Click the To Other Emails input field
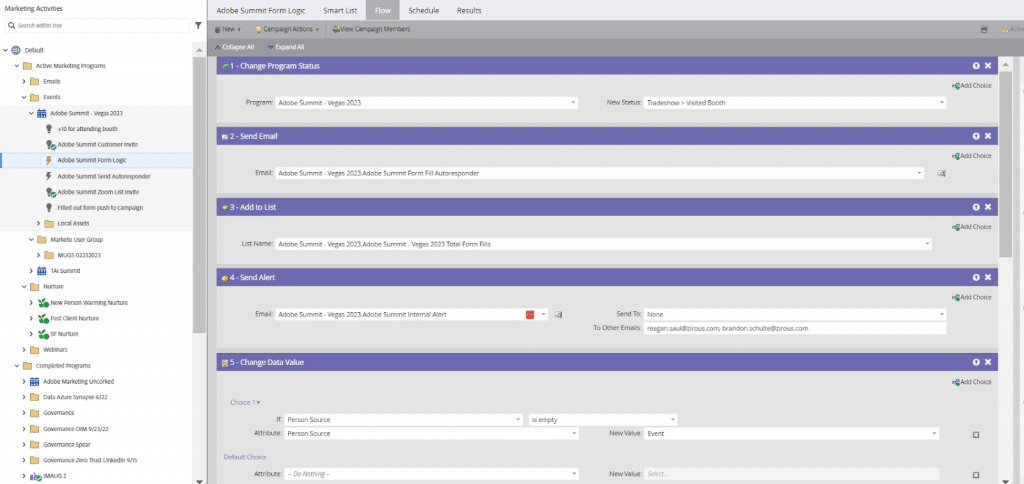This screenshot has height=484, width=1024. [795, 329]
